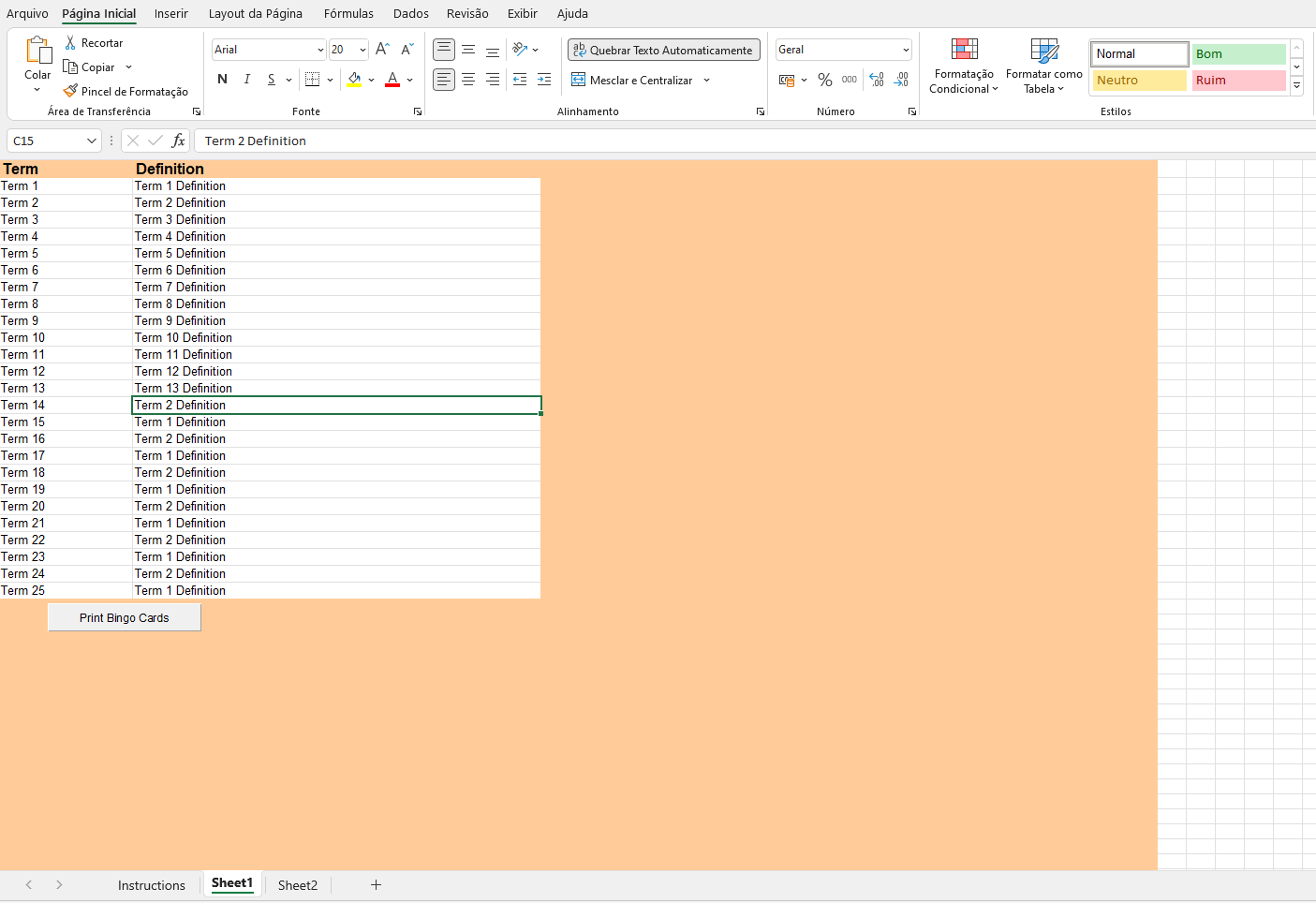Click the percent style icon
The height and width of the screenshot is (903, 1316).
pos(824,81)
